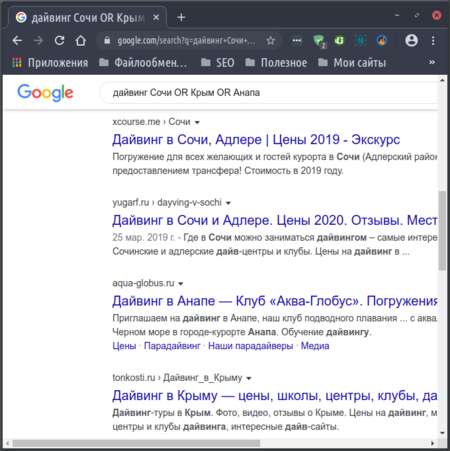Click the vertical scrollbar down arrow
The height and width of the screenshot is (451, 450).
pyautogui.click(x=442, y=433)
